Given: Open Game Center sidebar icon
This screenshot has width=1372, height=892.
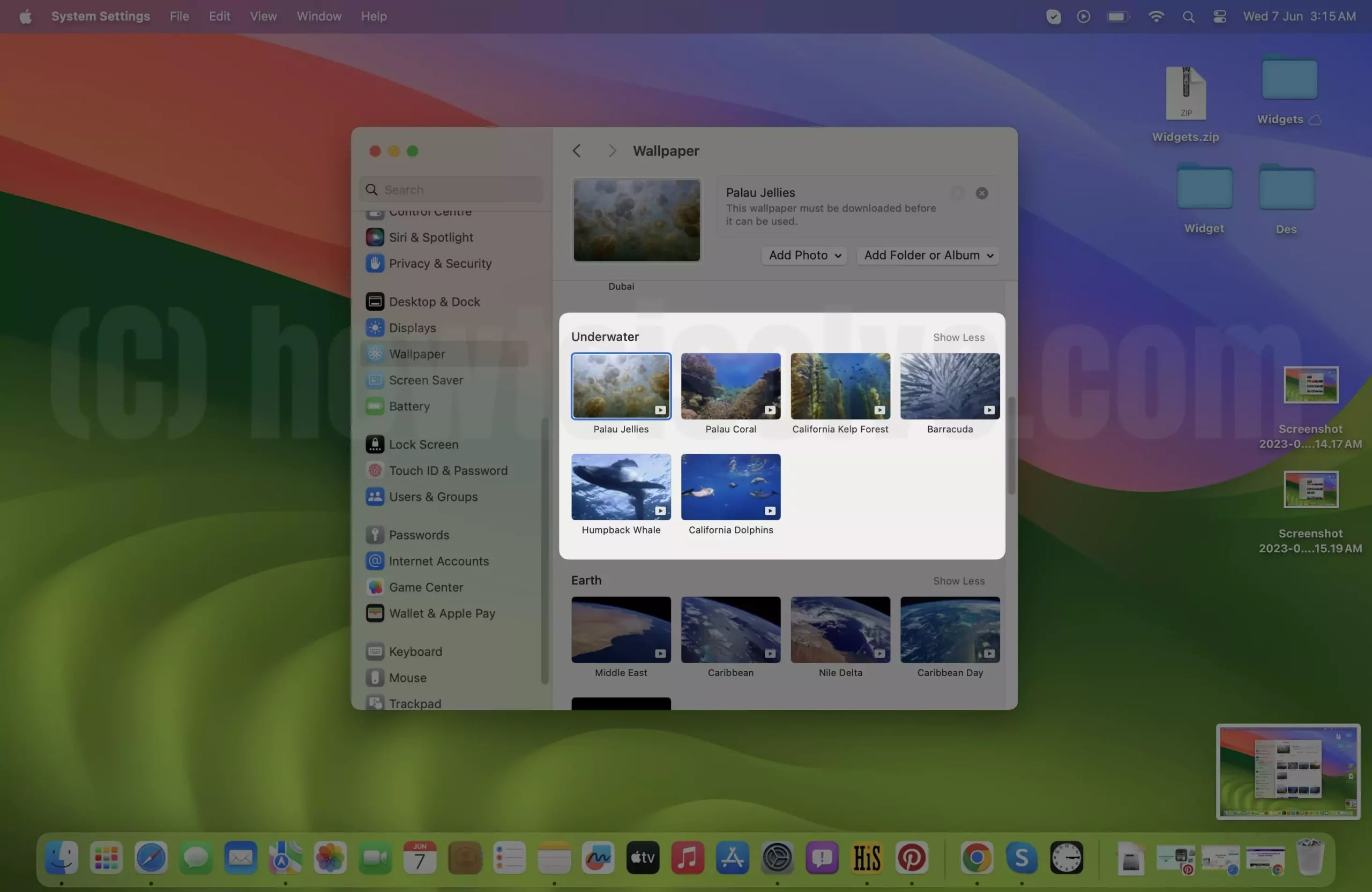Looking at the screenshot, I should [x=375, y=587].
